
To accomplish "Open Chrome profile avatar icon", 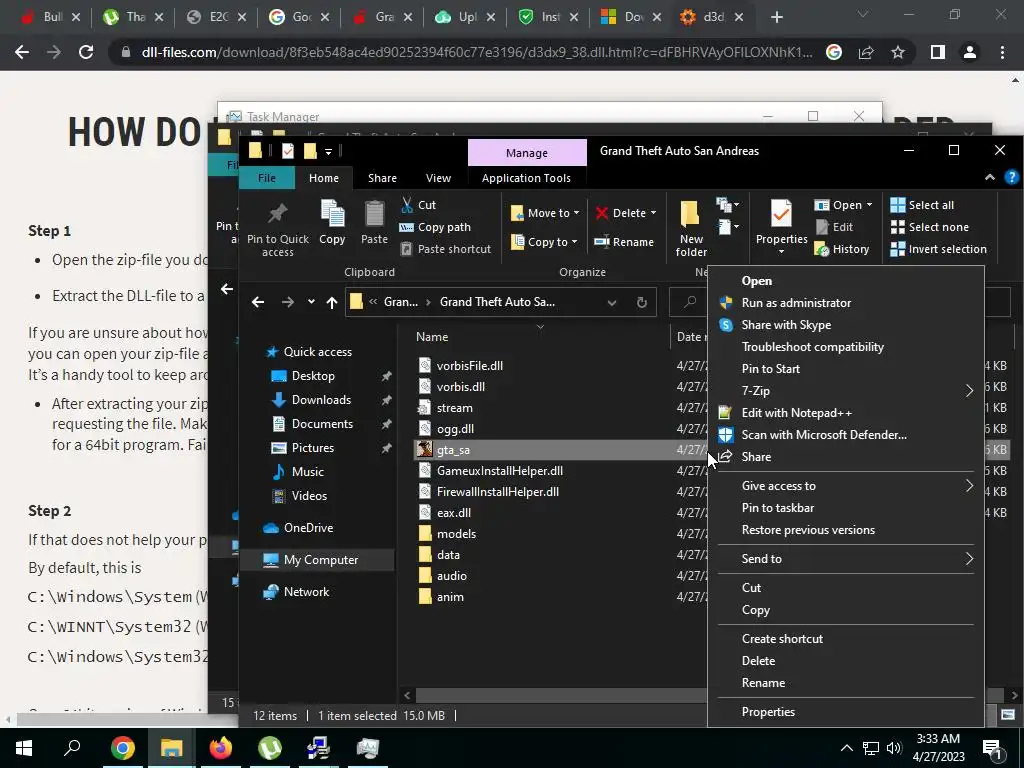I will pos(970,52).
